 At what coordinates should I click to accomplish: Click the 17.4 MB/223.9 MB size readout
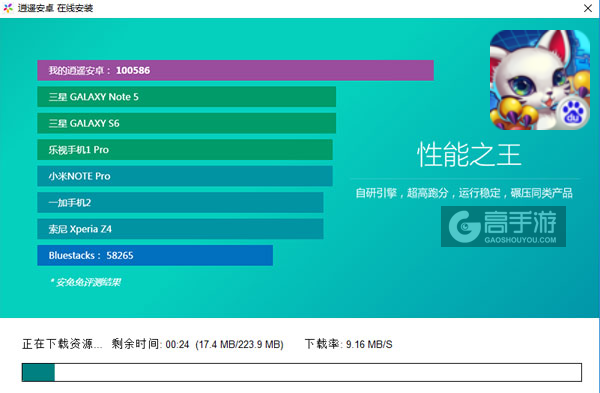tap(239, 344)
